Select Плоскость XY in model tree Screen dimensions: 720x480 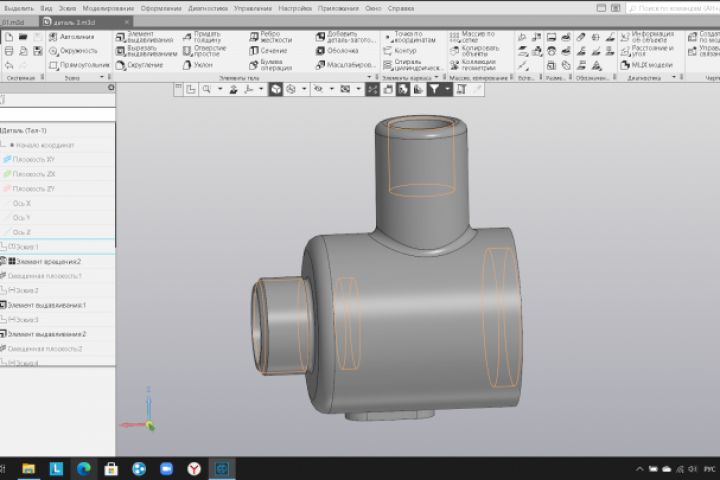pos(33,159)
